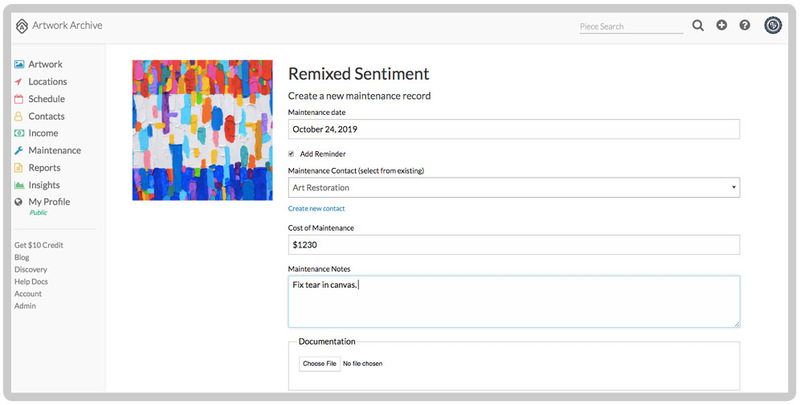Click the Maintenance wrench icon in sidebar
This screenshot has width=800, height=405.
19,151
